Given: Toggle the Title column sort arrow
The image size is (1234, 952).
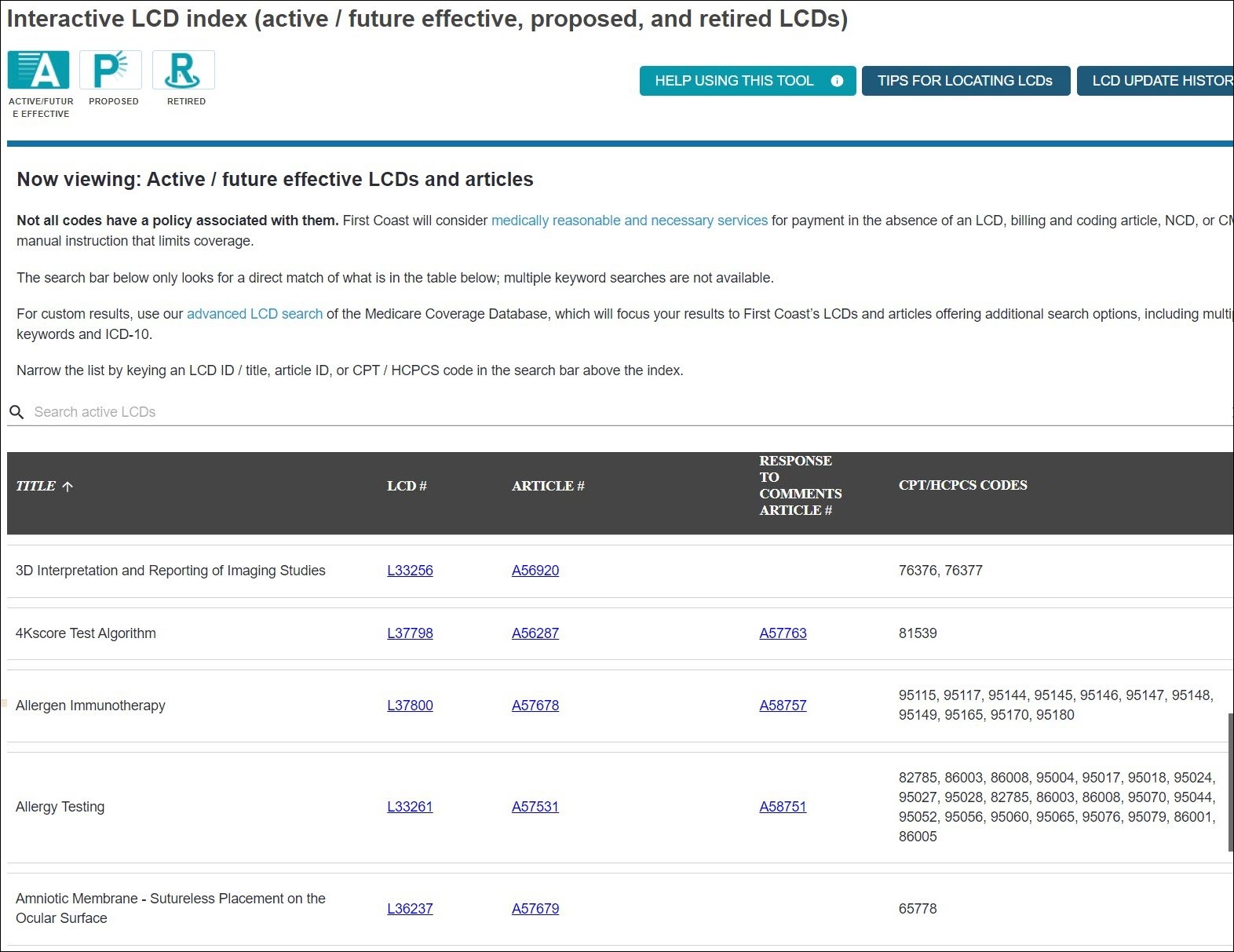Looking at the screenshot, I should [x=68, y=487].
